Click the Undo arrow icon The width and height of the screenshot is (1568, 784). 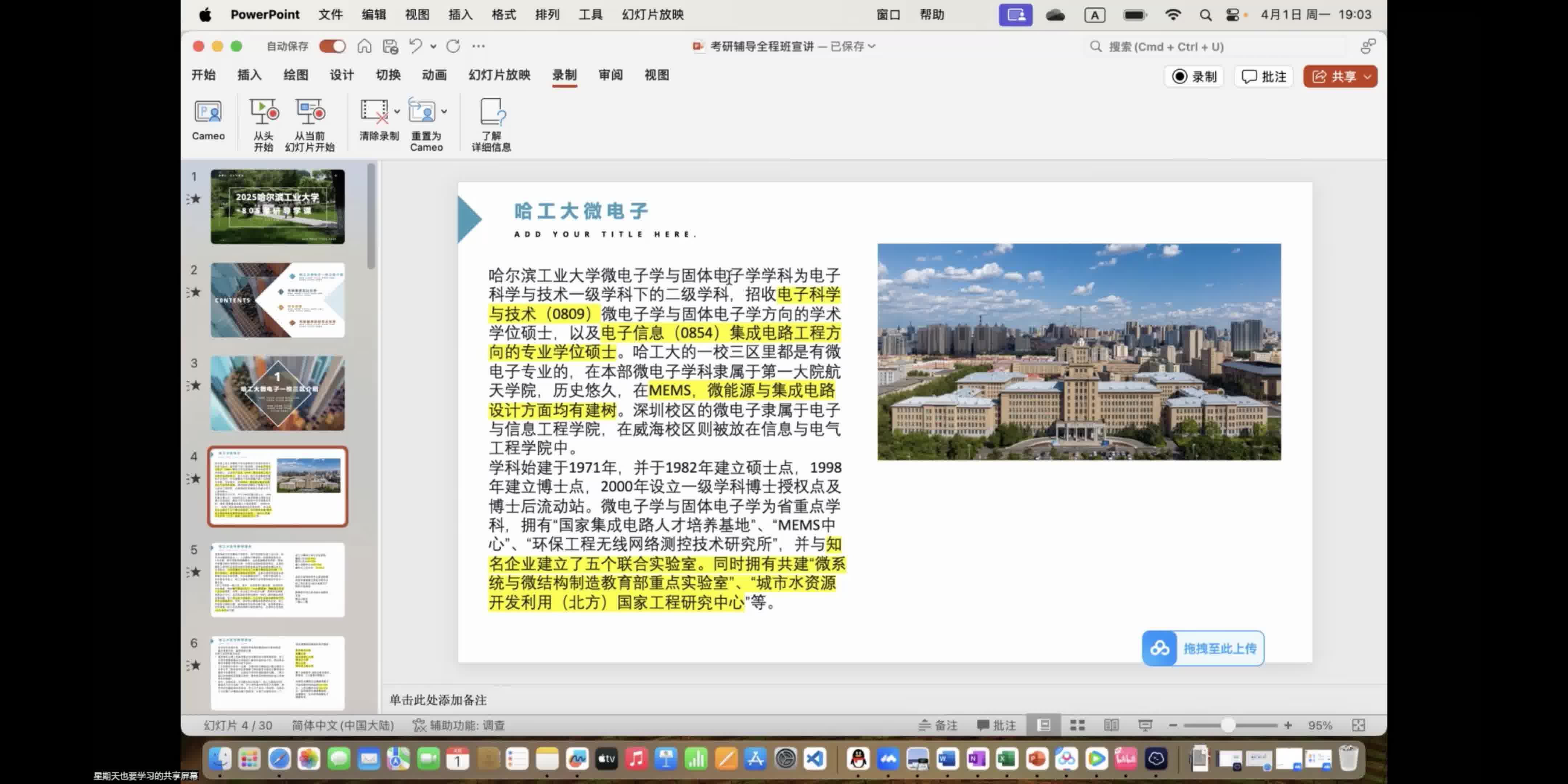416,46
